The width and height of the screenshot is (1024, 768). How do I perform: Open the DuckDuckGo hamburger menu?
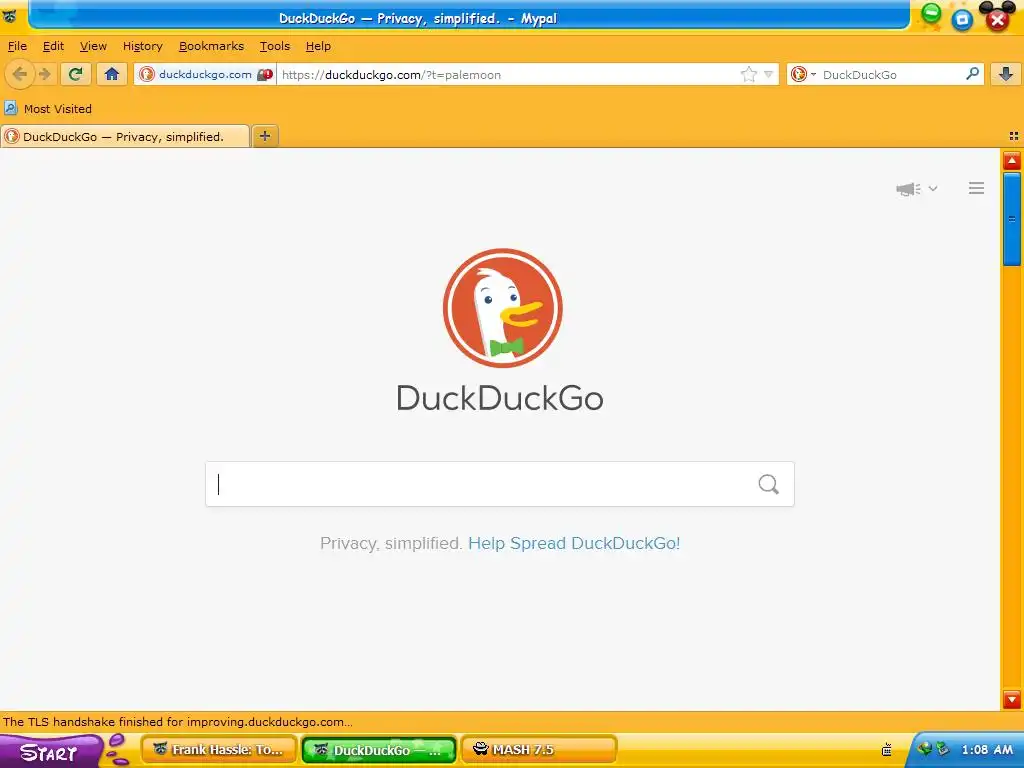point(976,188)
